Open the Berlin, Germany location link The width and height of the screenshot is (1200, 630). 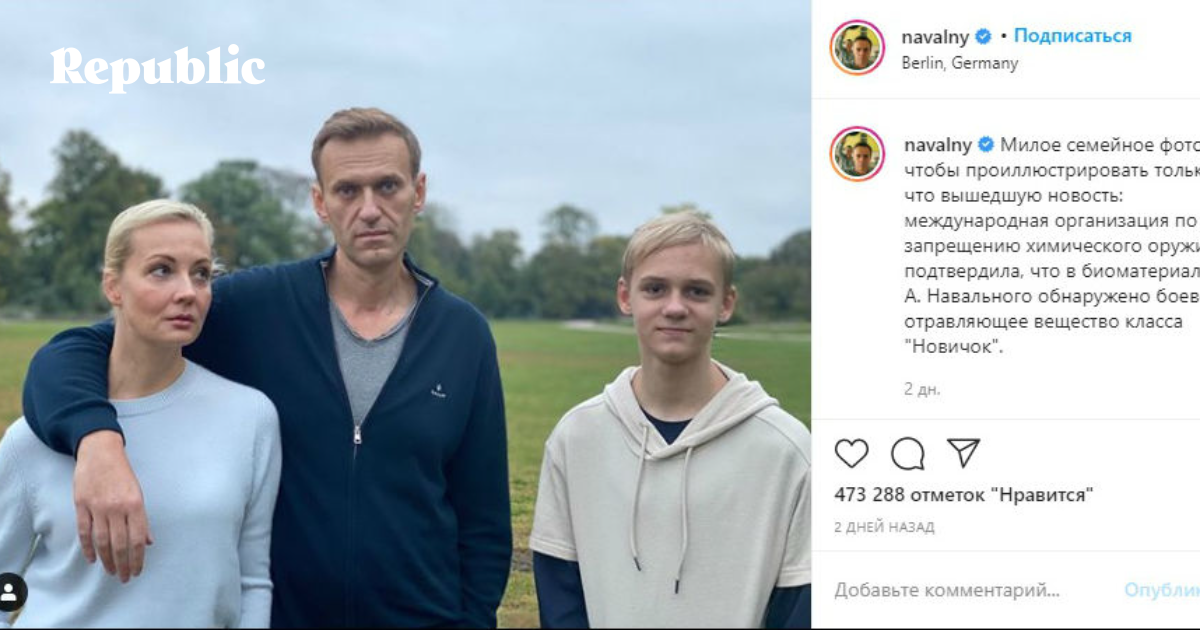click(x=959, y=63)
